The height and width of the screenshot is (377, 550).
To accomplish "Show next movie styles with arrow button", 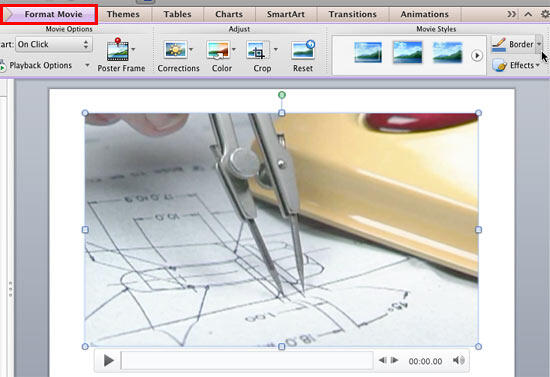I will [477, 55].
